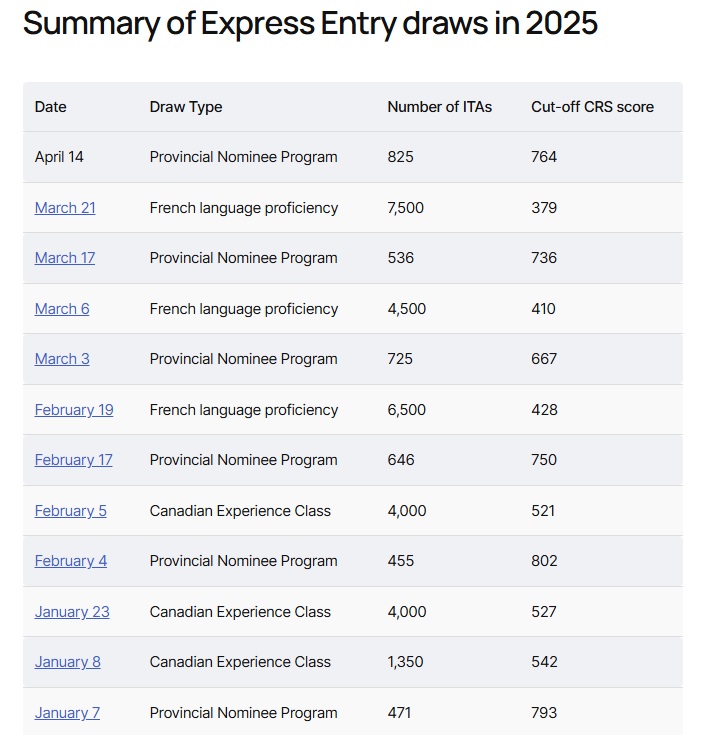This screenshot has height=735, width=711.
Task: Click the page heading about Express Entry draws
Action: [x=310, y=24]
